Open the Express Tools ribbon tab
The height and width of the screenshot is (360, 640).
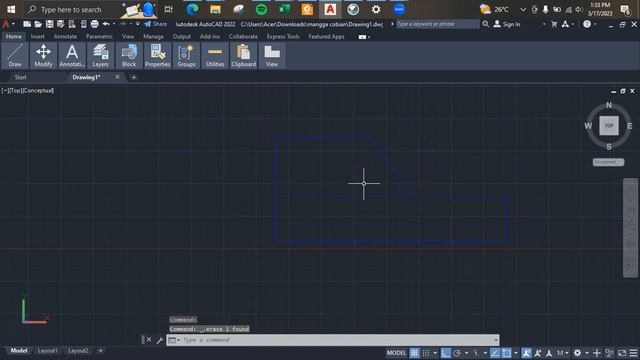click(283, 36)
